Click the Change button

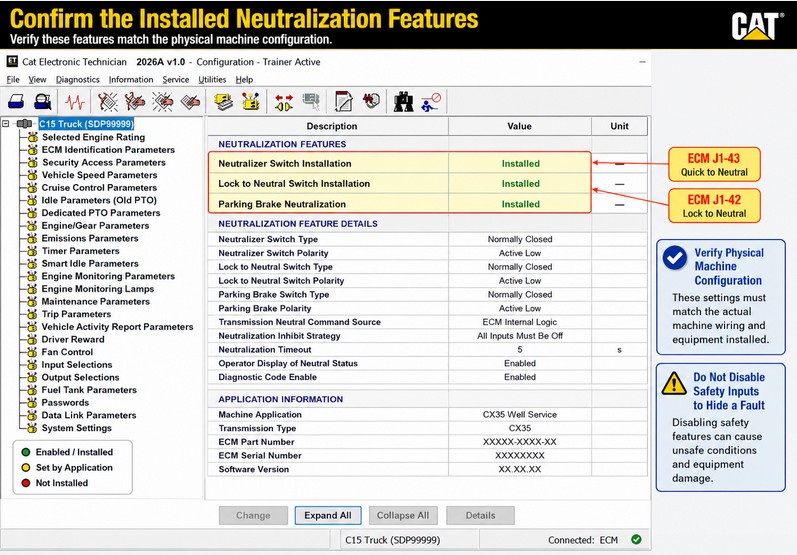tap(253, 515)
